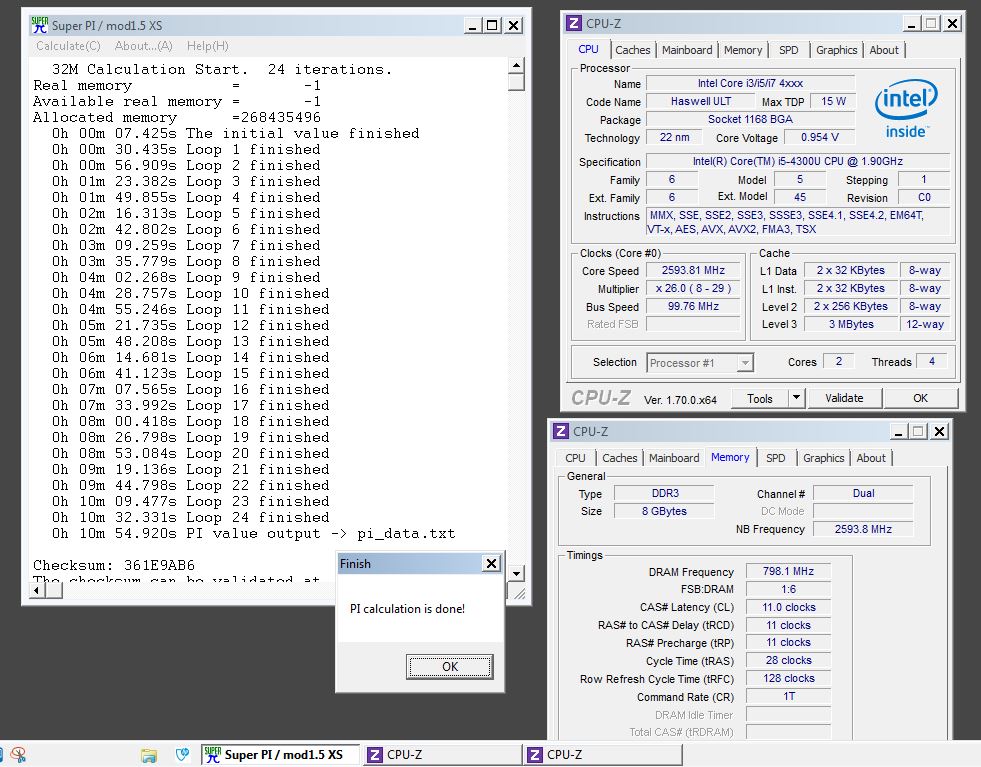
Task: Select the Graphics tab in top CPU-Z
Action: [x=836, y=50]
